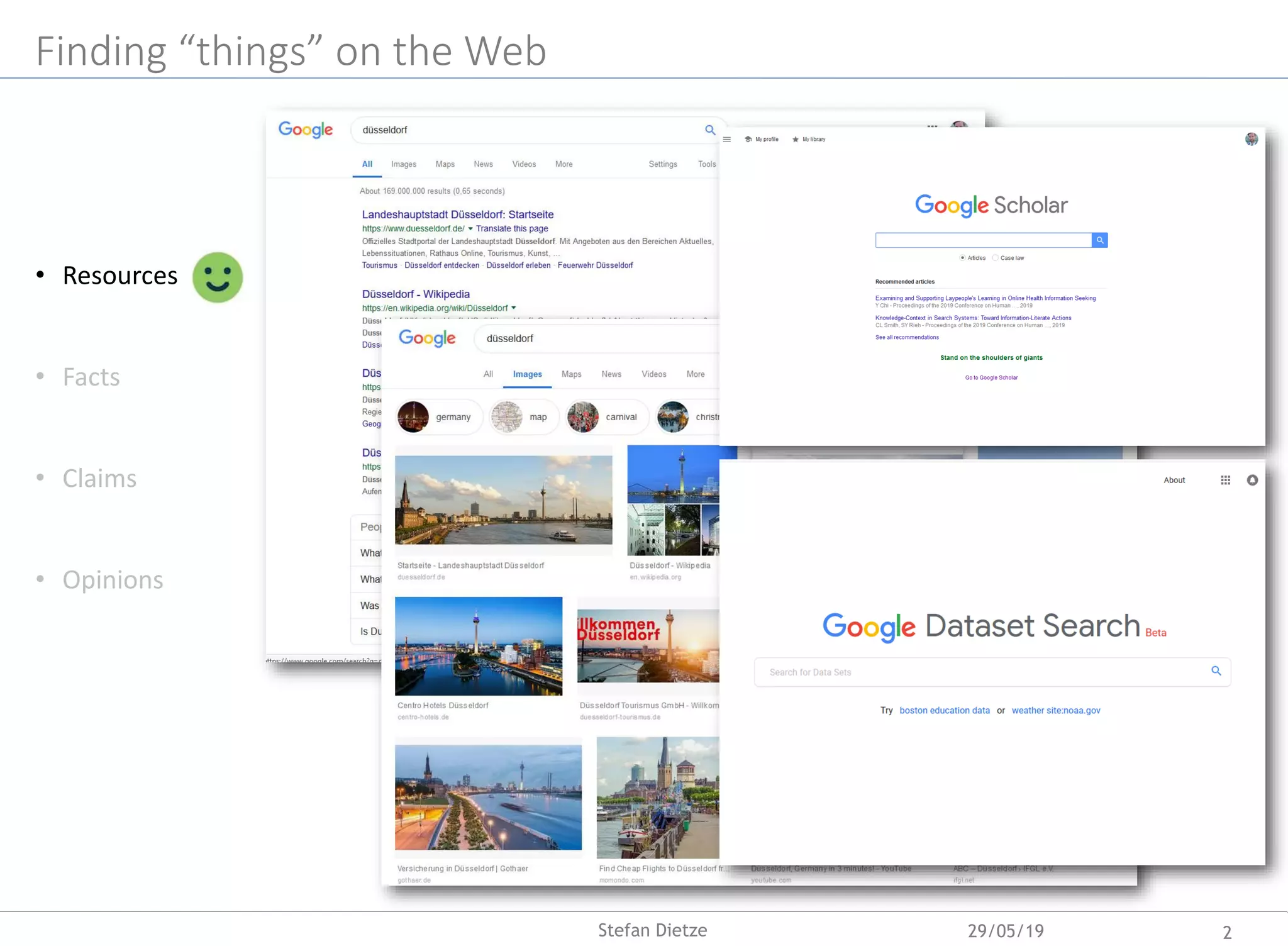1288x946 pixels.
Task: Click the blue magnifier in düsseldorf search box
Action: 710,130
